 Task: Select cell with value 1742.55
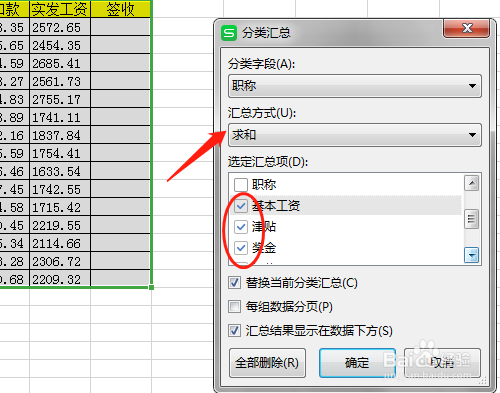pyautogui.click(x=60, y=189)
